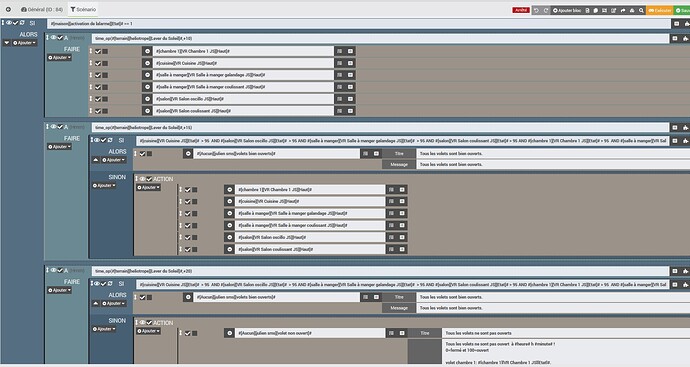Viewport: 690px width, 367px height.
Task: Open the Général (ID : 84) tab
Action: click(x=42, y=9)
